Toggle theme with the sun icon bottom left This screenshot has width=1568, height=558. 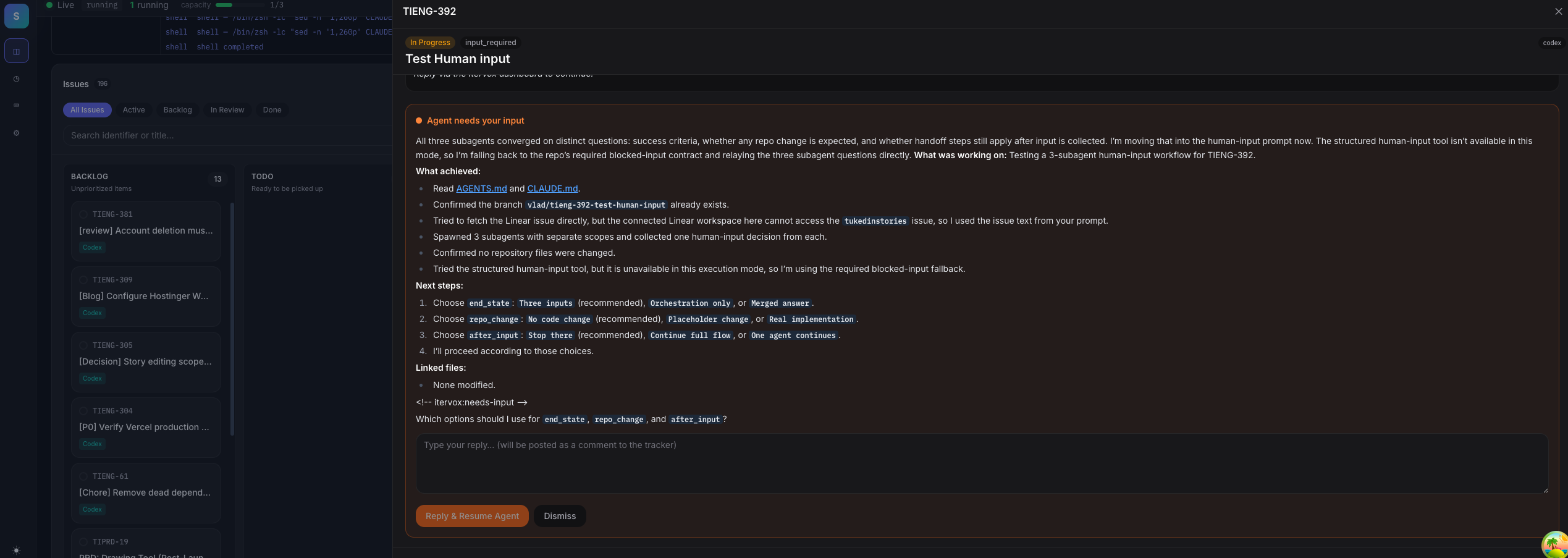17,550
